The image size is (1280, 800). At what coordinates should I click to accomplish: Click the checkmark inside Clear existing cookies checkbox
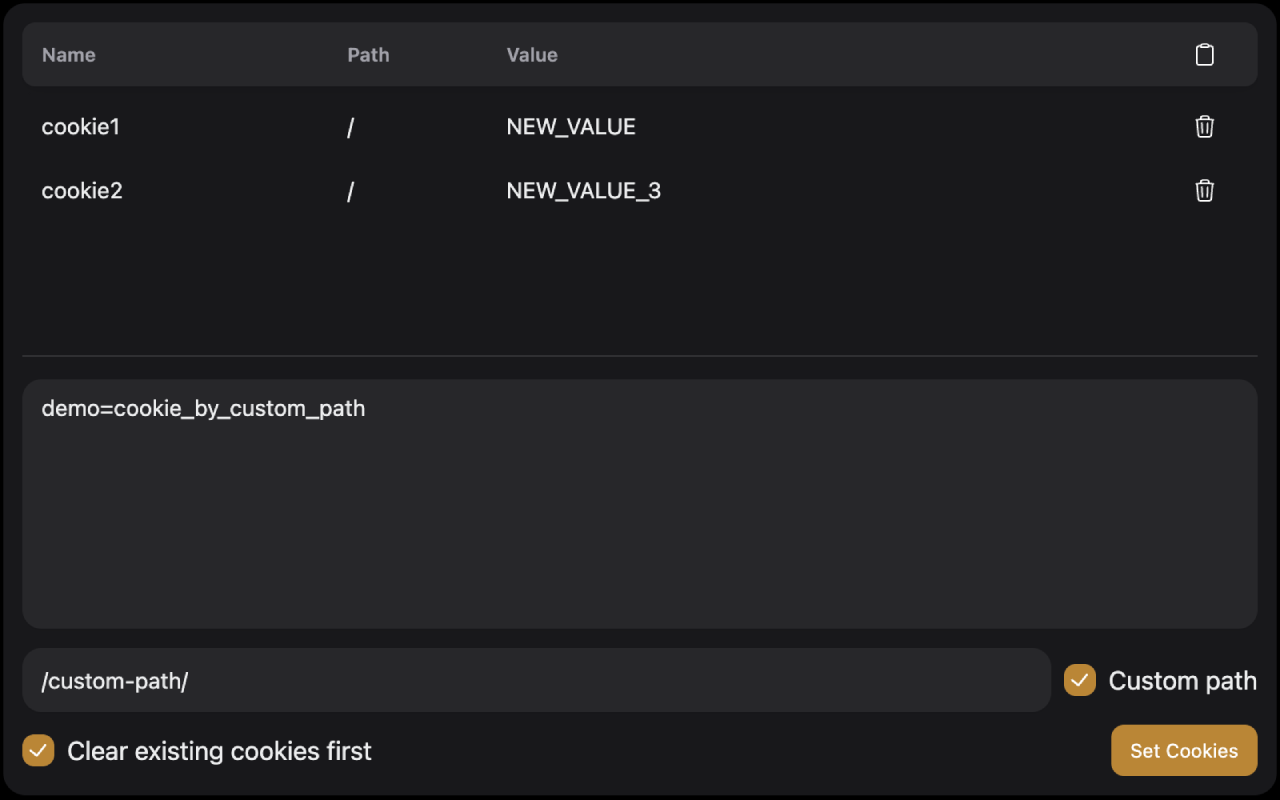tap(38, 750)
